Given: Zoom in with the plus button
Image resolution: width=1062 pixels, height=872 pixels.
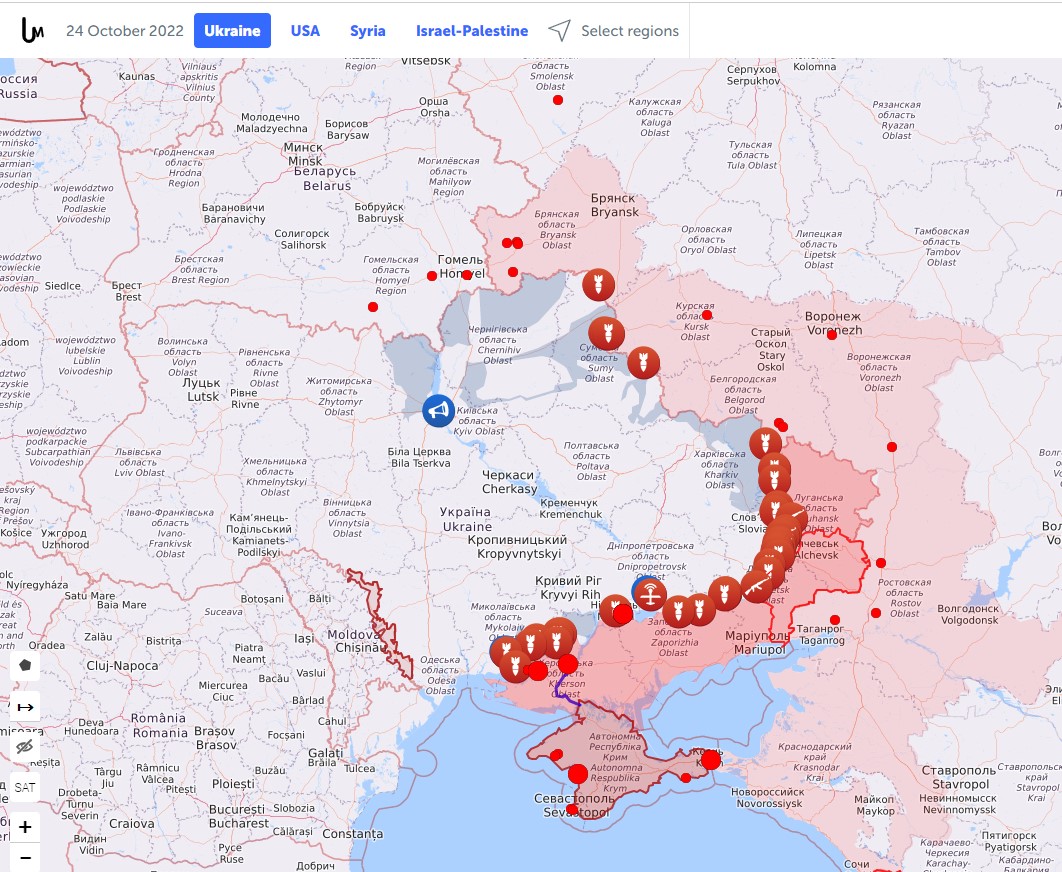Looking at the screenshot, I should point(25,827).
